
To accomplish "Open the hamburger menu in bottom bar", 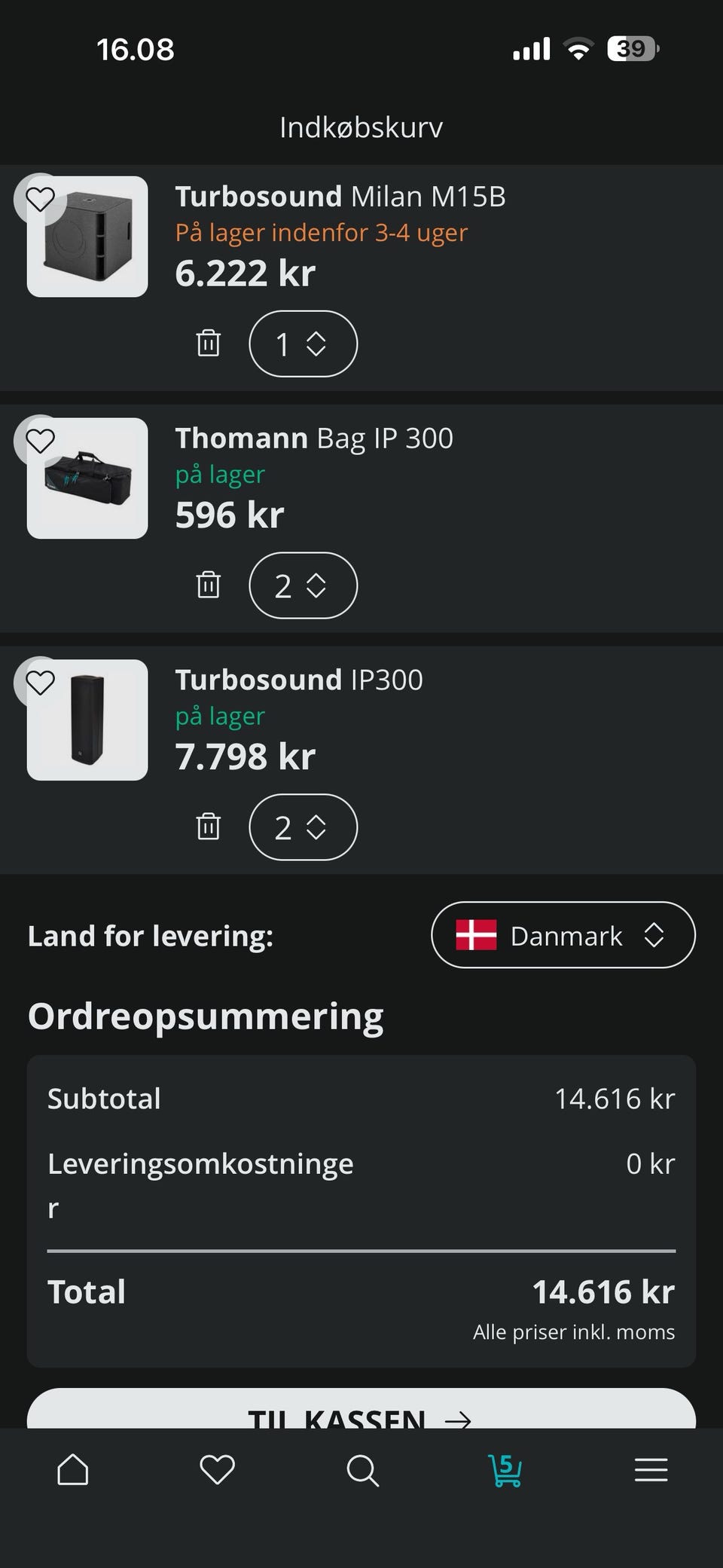I will (x=651, y=1469).
